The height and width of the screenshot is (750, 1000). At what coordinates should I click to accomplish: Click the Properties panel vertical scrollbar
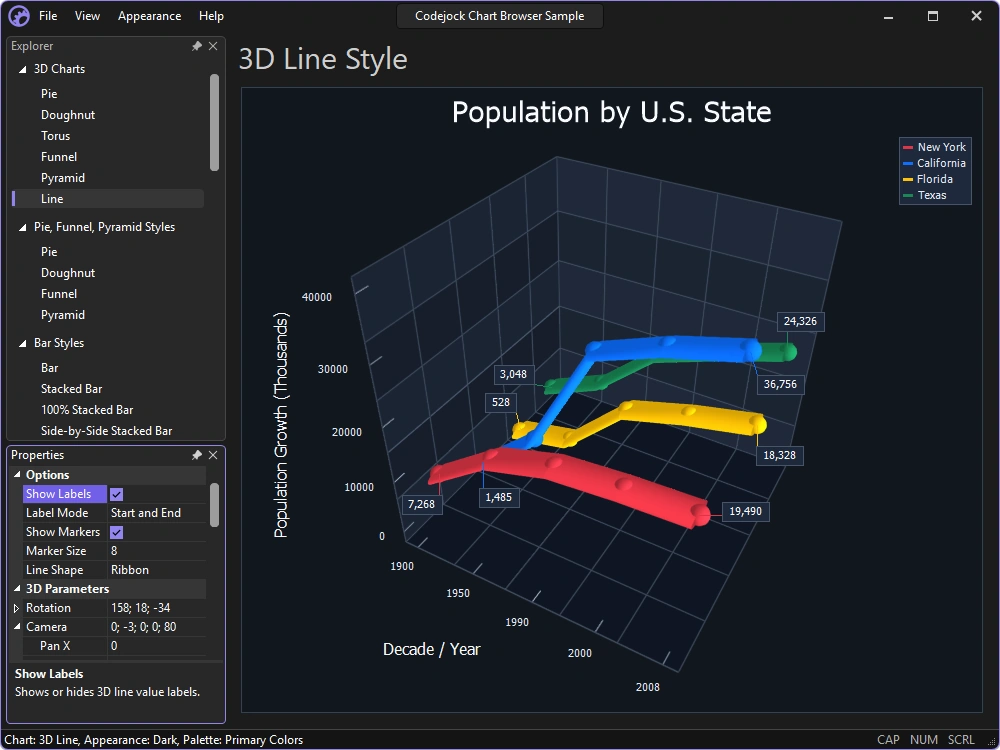point(214,505)
